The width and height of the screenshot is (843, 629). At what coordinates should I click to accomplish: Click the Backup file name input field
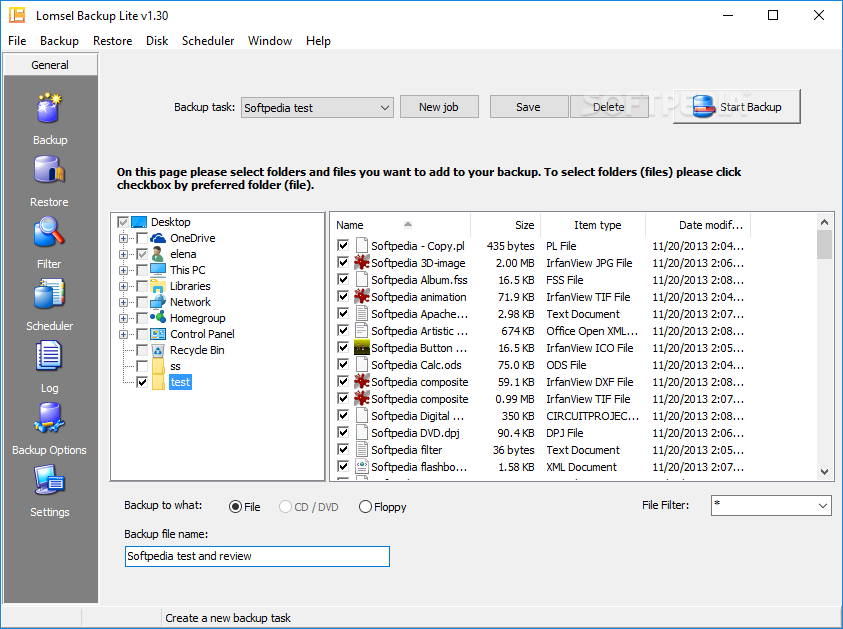[x=257, y=556]
